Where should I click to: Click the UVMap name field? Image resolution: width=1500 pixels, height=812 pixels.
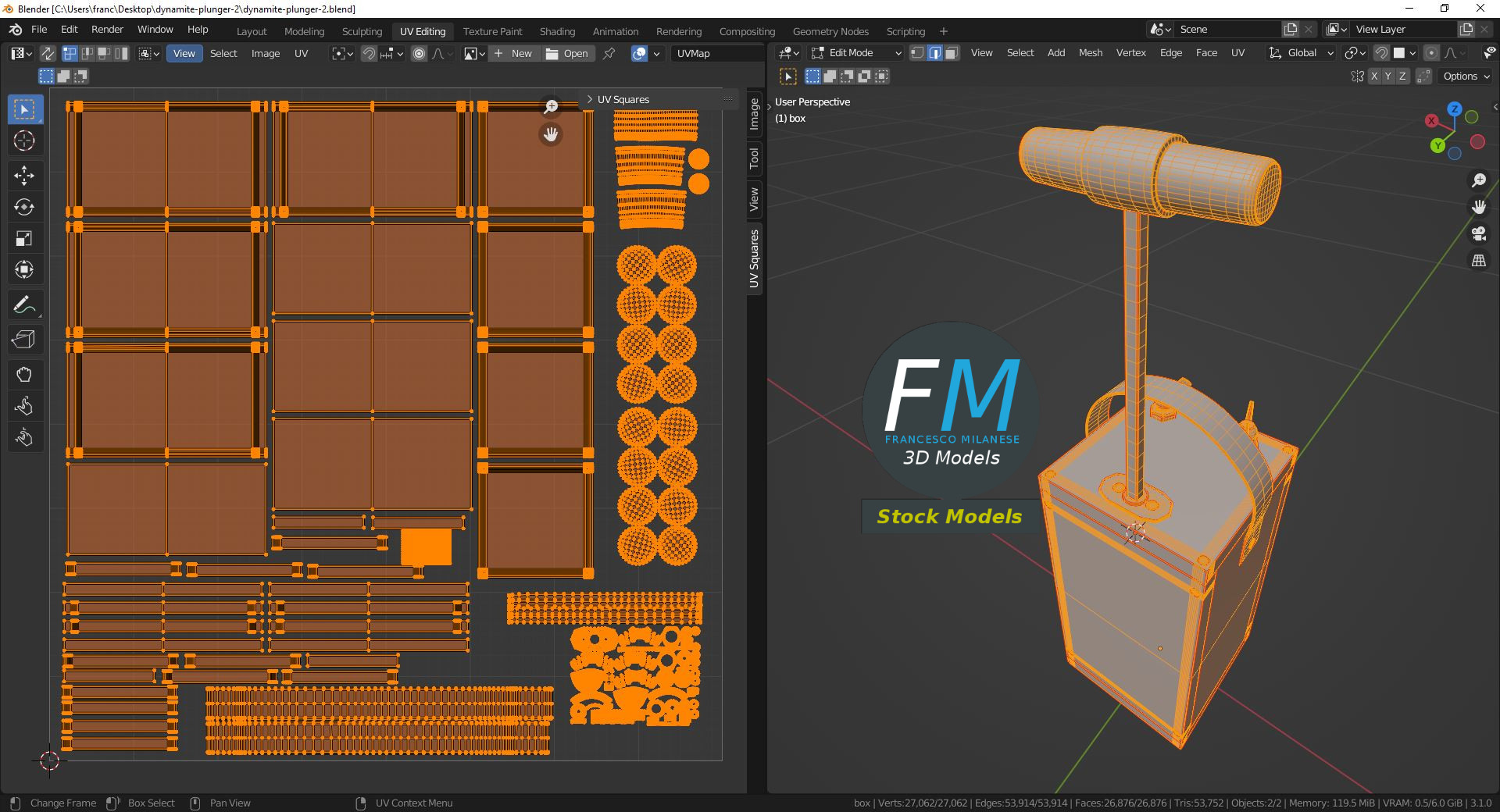click(715, 53)
